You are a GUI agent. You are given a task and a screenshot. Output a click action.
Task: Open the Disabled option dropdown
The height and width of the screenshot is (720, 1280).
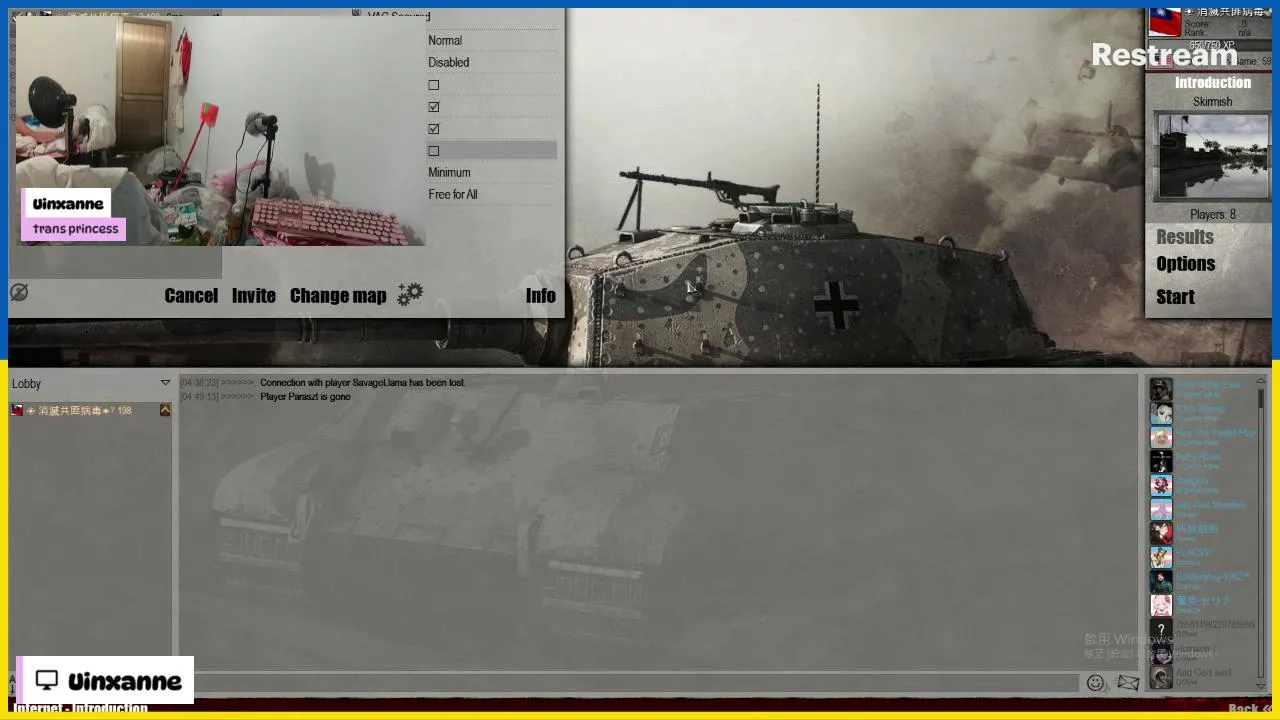click(492, 63)
